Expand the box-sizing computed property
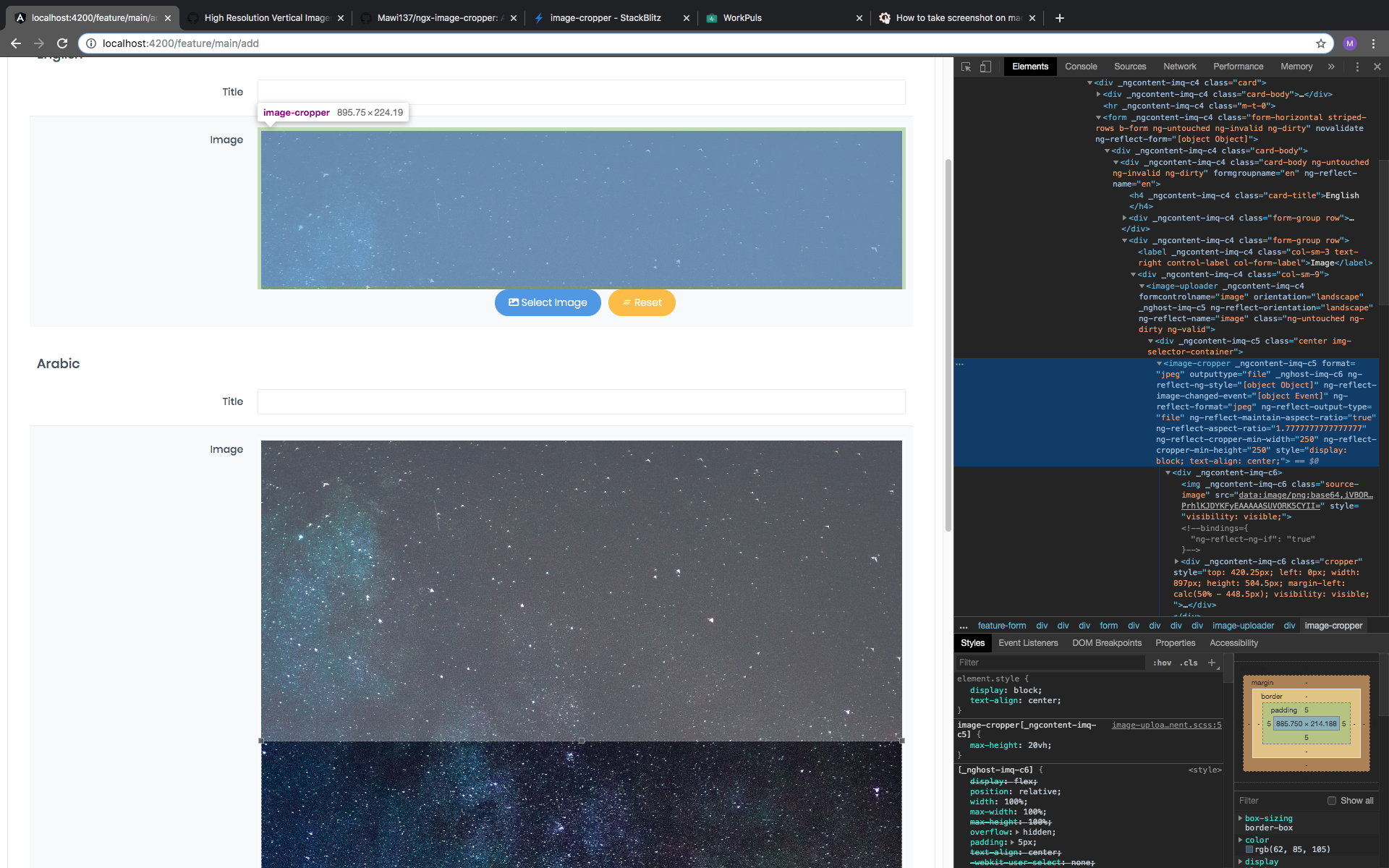The width and height of the screenshot is (1389, 868). [x=1241, y=818]
